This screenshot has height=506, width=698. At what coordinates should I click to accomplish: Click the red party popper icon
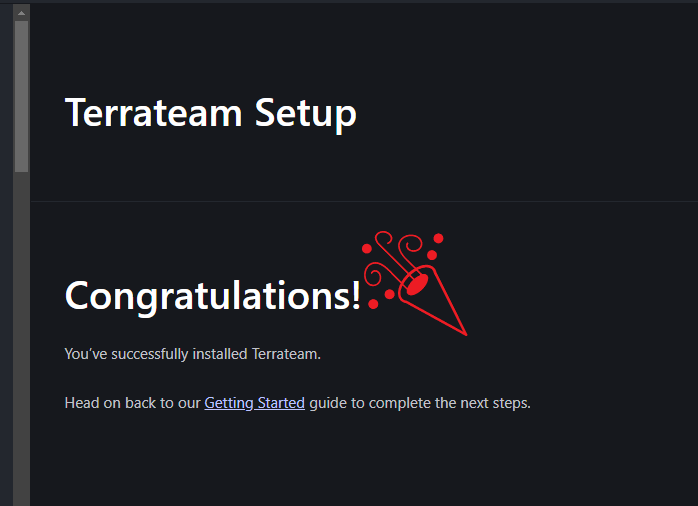point(414,283)
